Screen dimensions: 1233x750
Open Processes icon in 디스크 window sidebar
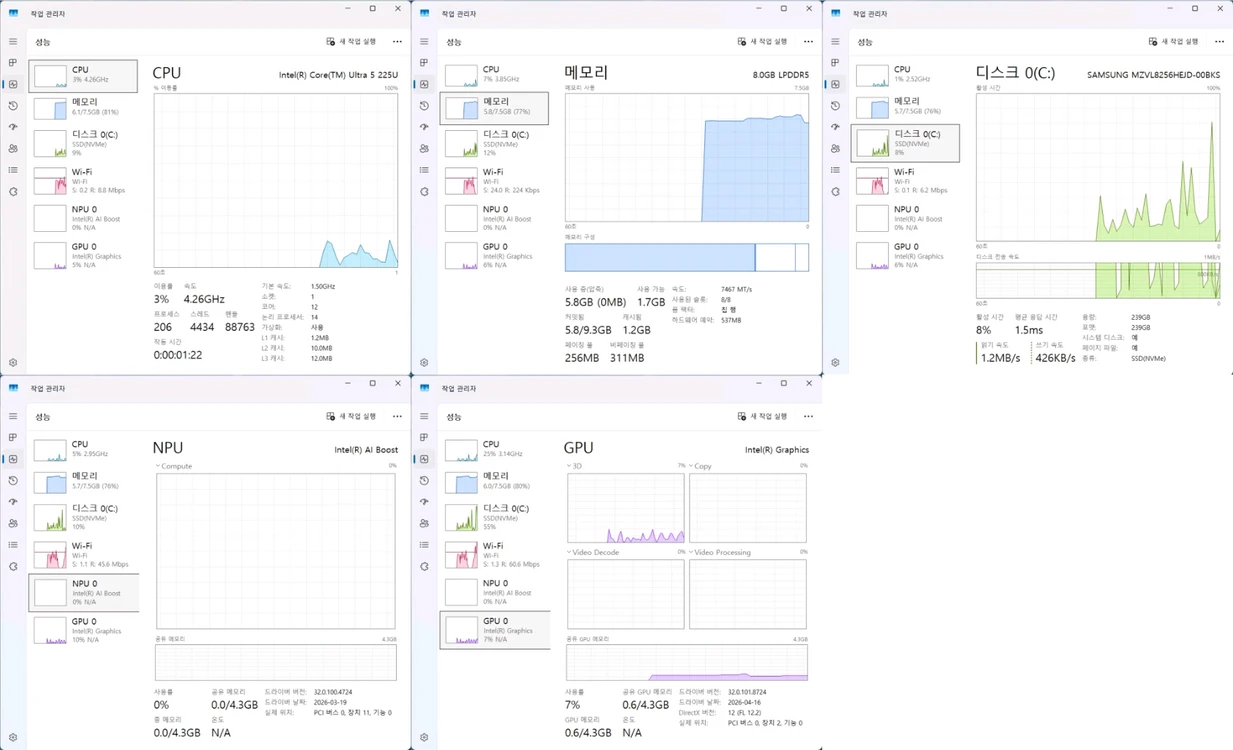pyautogui.click(x=836, y=63)
